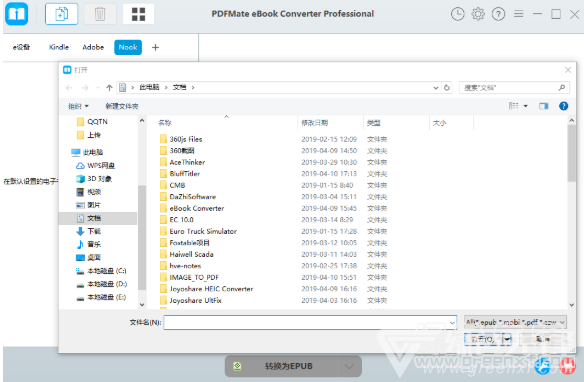
Task: Click the New folder button
Action: click(x=122, y=106)
